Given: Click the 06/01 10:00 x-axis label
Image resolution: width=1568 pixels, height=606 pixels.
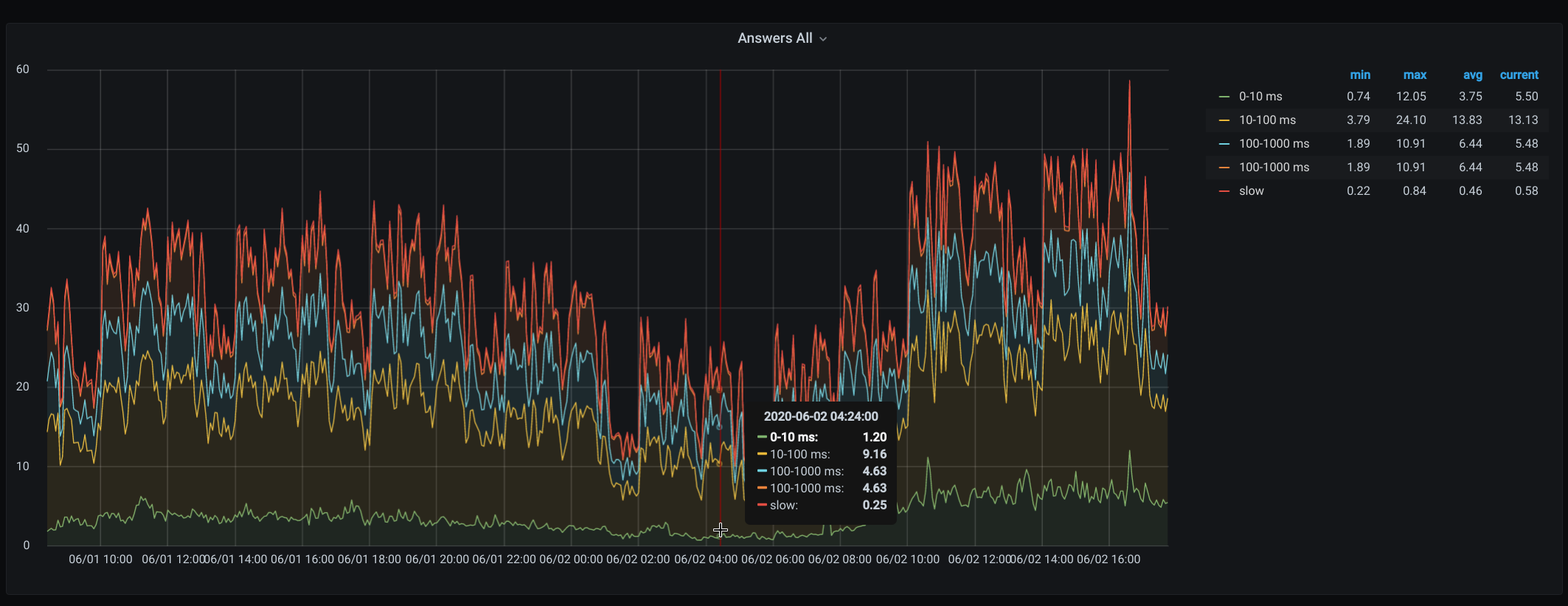Looking at the screenshot, I should [x=100, y=559].
